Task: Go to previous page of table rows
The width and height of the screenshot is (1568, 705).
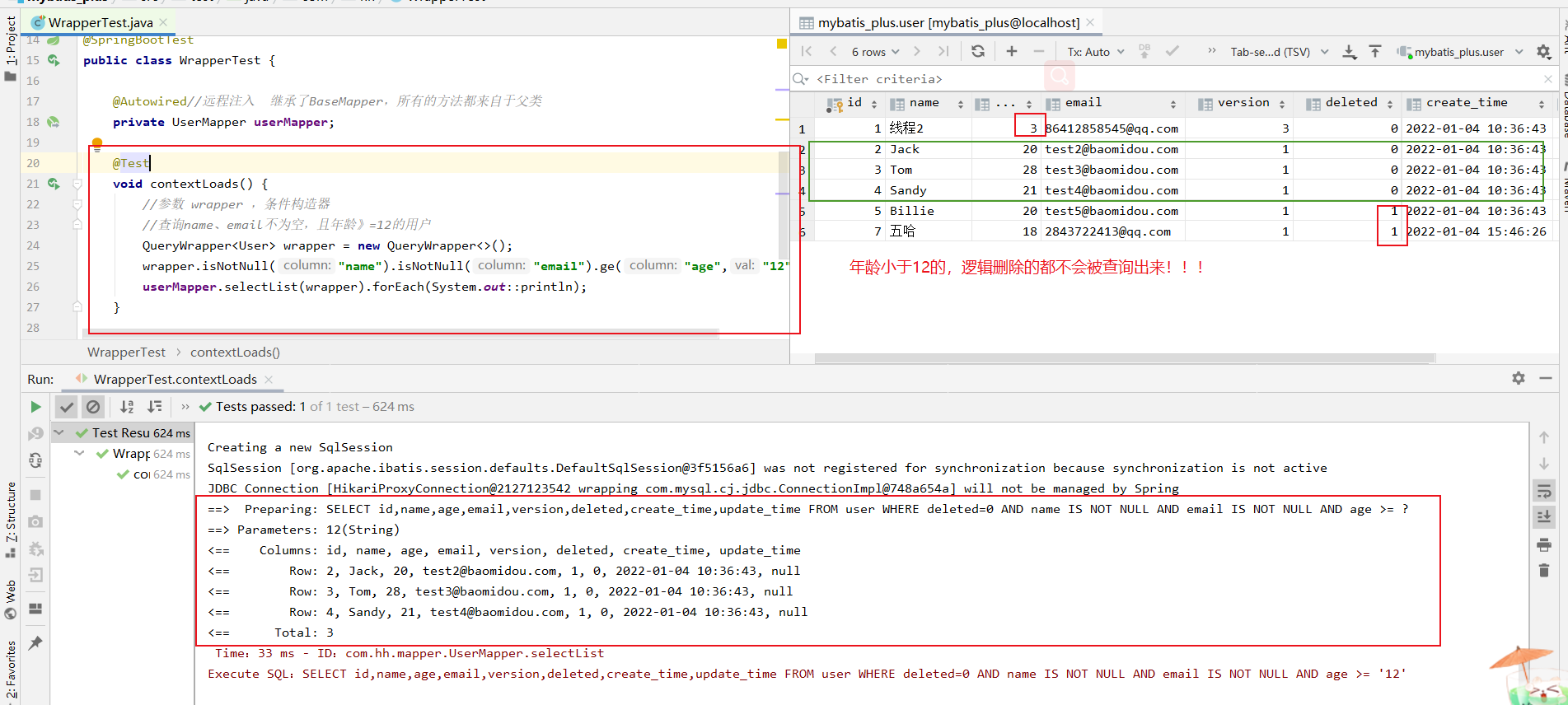Action: click(834, 52)
